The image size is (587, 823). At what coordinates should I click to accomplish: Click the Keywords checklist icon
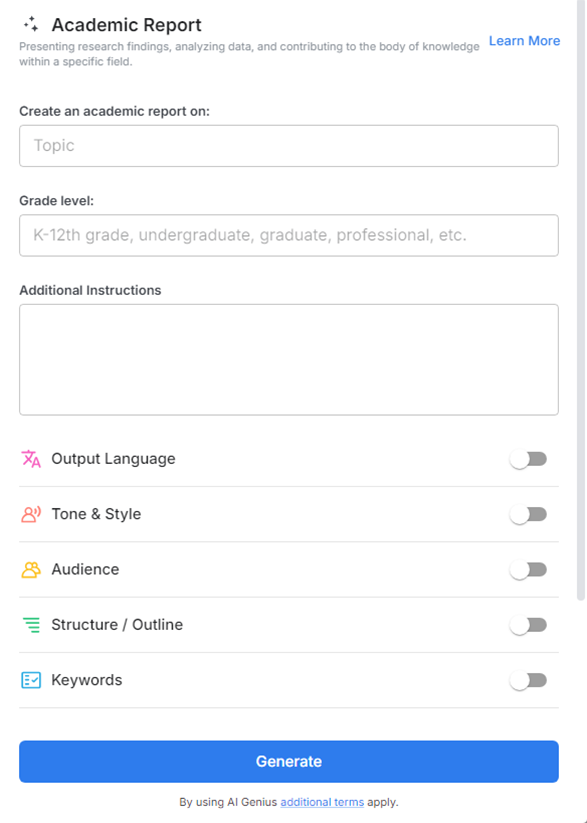point(29,679)
